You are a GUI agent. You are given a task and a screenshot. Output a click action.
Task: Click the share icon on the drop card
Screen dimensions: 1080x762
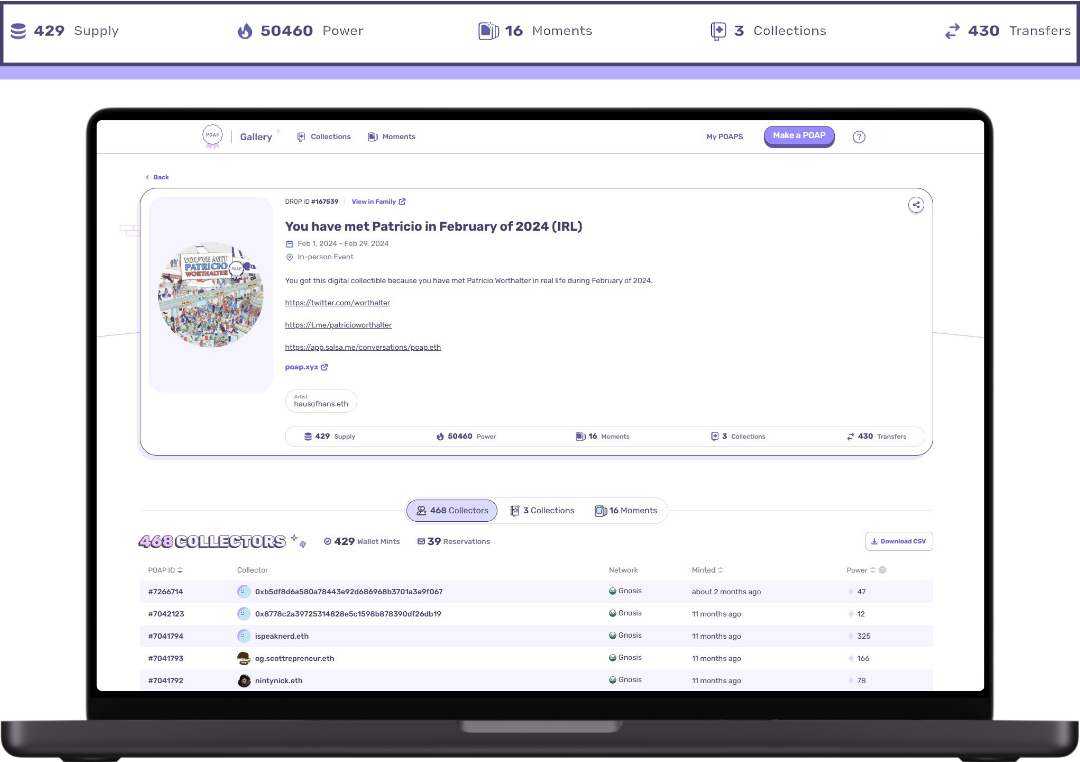(x=915, y=205)
